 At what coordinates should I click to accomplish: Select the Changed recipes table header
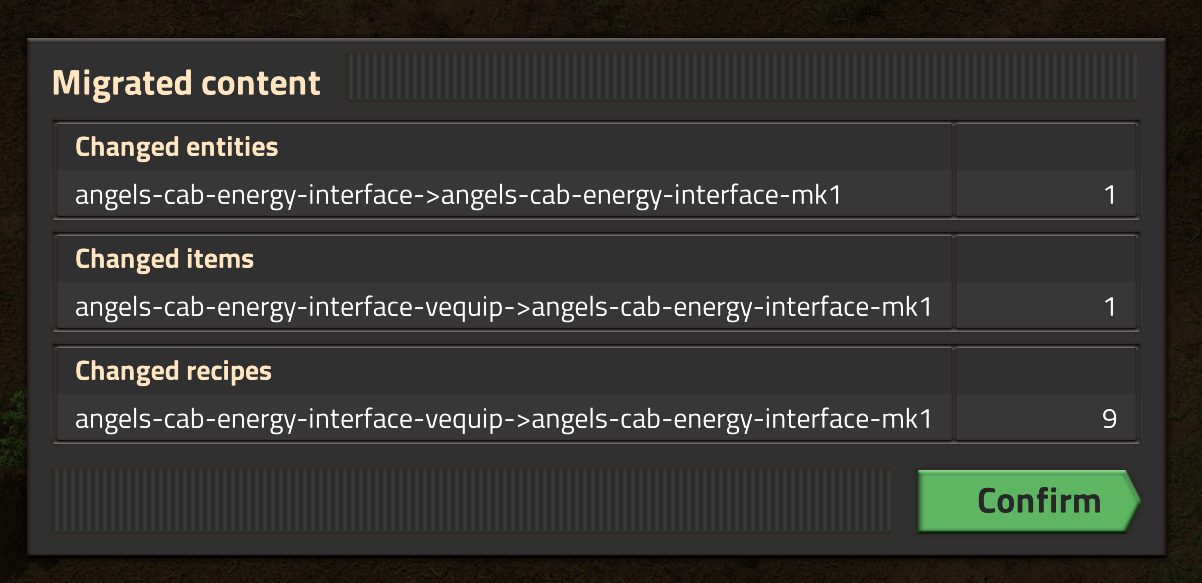point(173,371)
